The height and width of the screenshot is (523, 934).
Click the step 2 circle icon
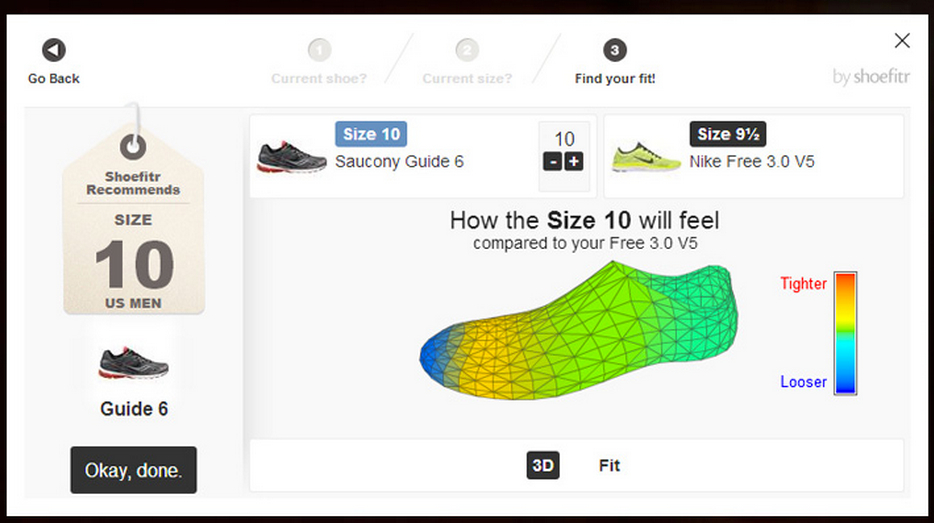(467, 50)
